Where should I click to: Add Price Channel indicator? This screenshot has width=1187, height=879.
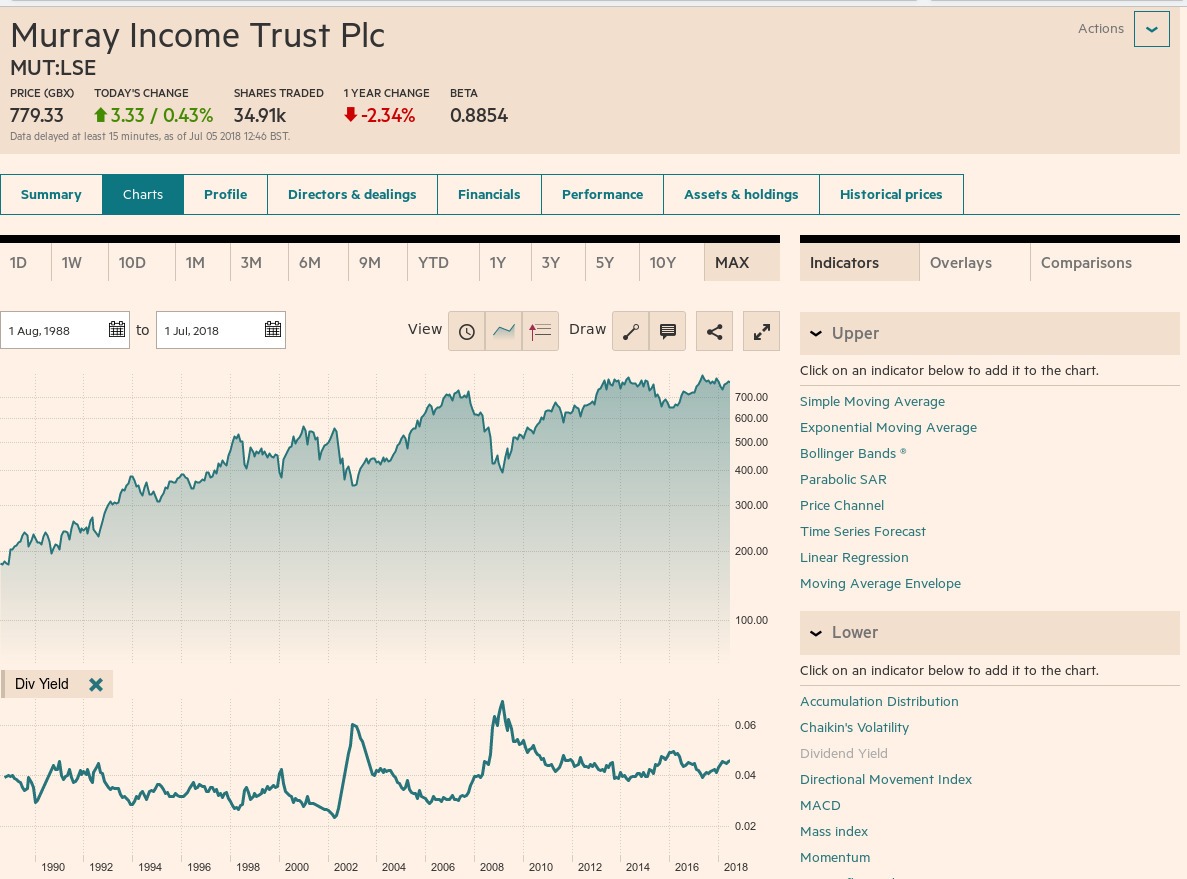coord(842,506)
